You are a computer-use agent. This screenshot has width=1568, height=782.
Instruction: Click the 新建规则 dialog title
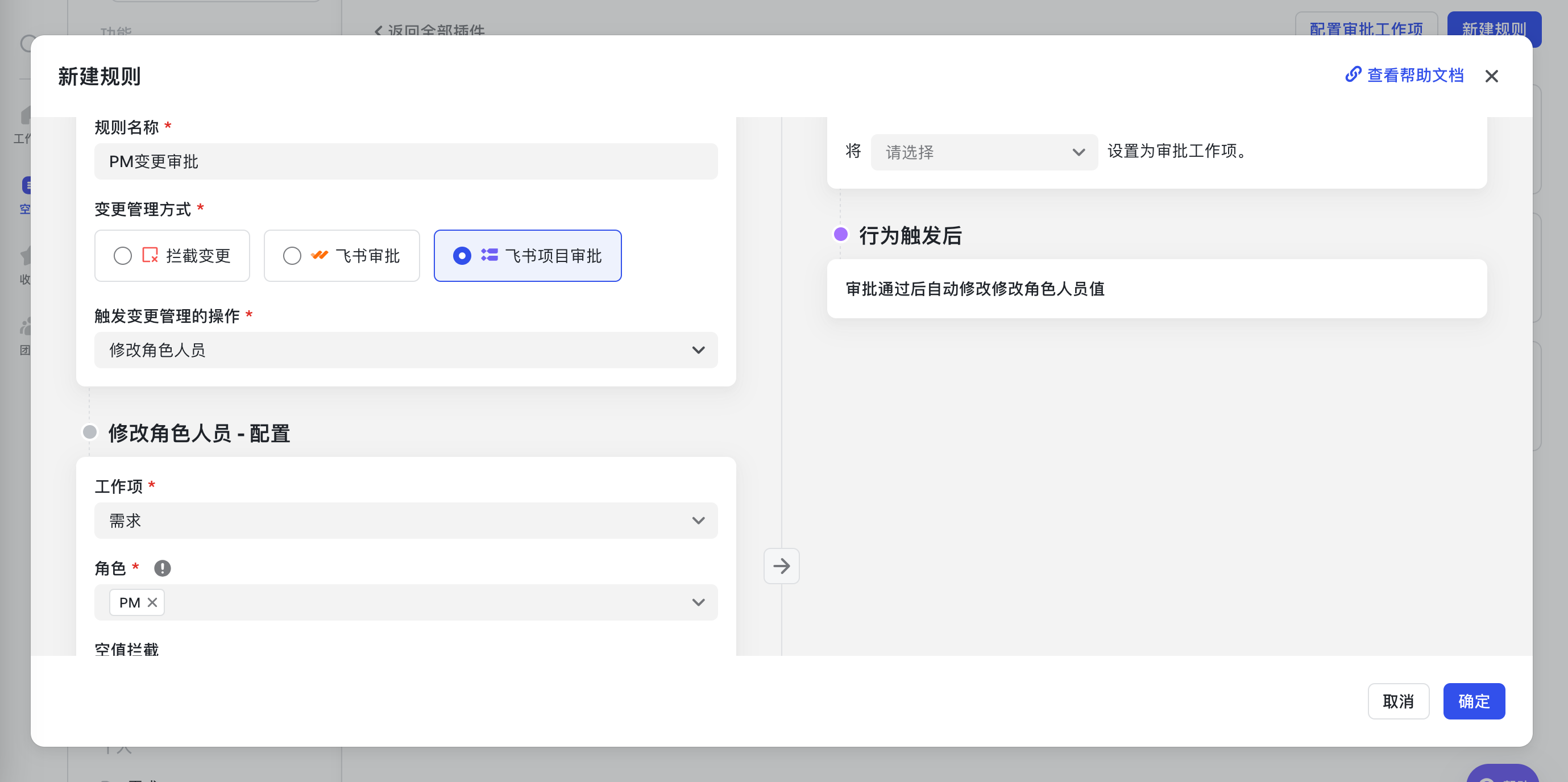tap(99, 77)
